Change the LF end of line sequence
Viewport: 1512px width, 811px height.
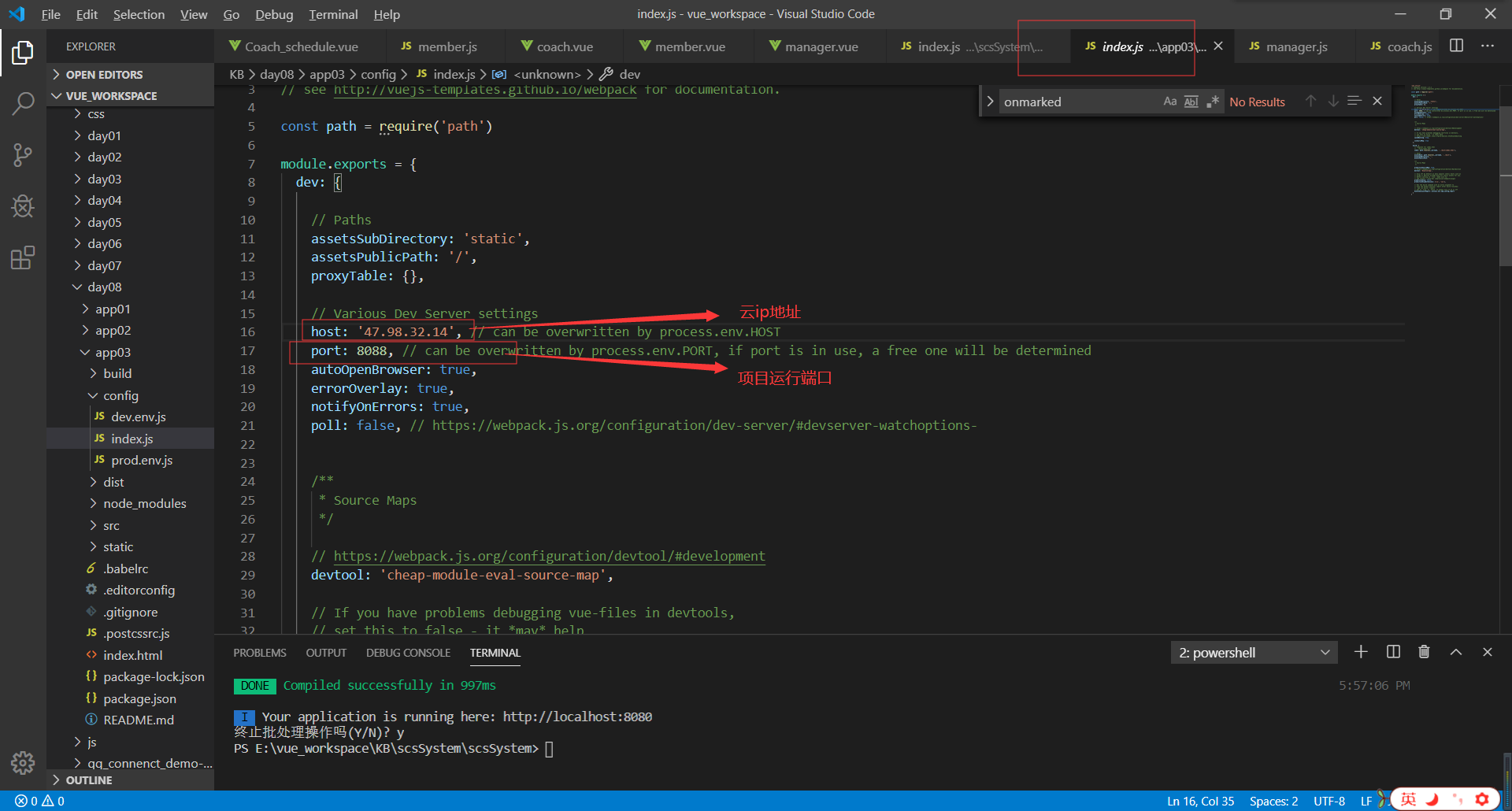click(1366, 801)
